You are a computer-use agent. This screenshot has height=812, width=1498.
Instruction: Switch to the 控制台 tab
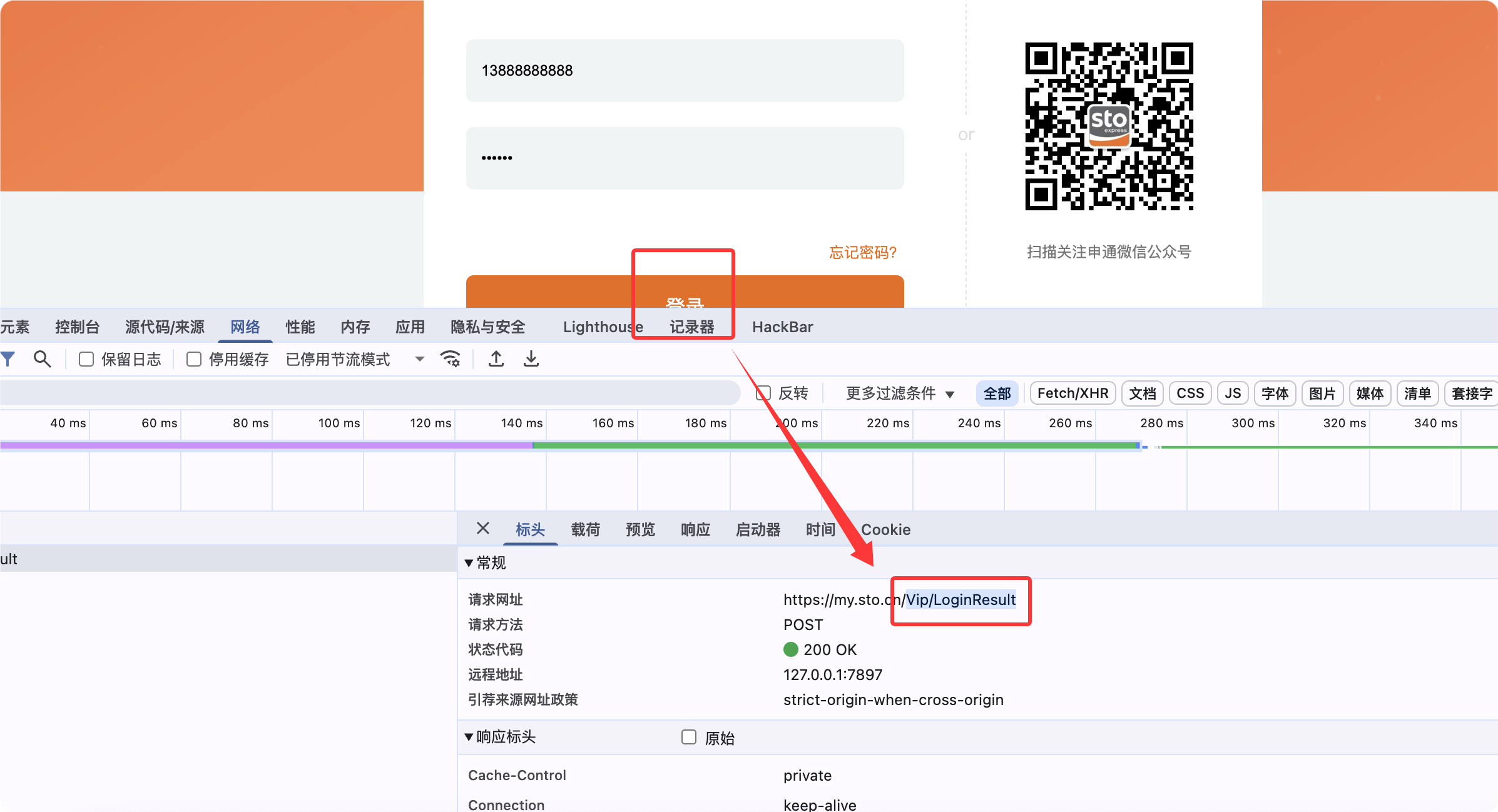coord(77,327)
